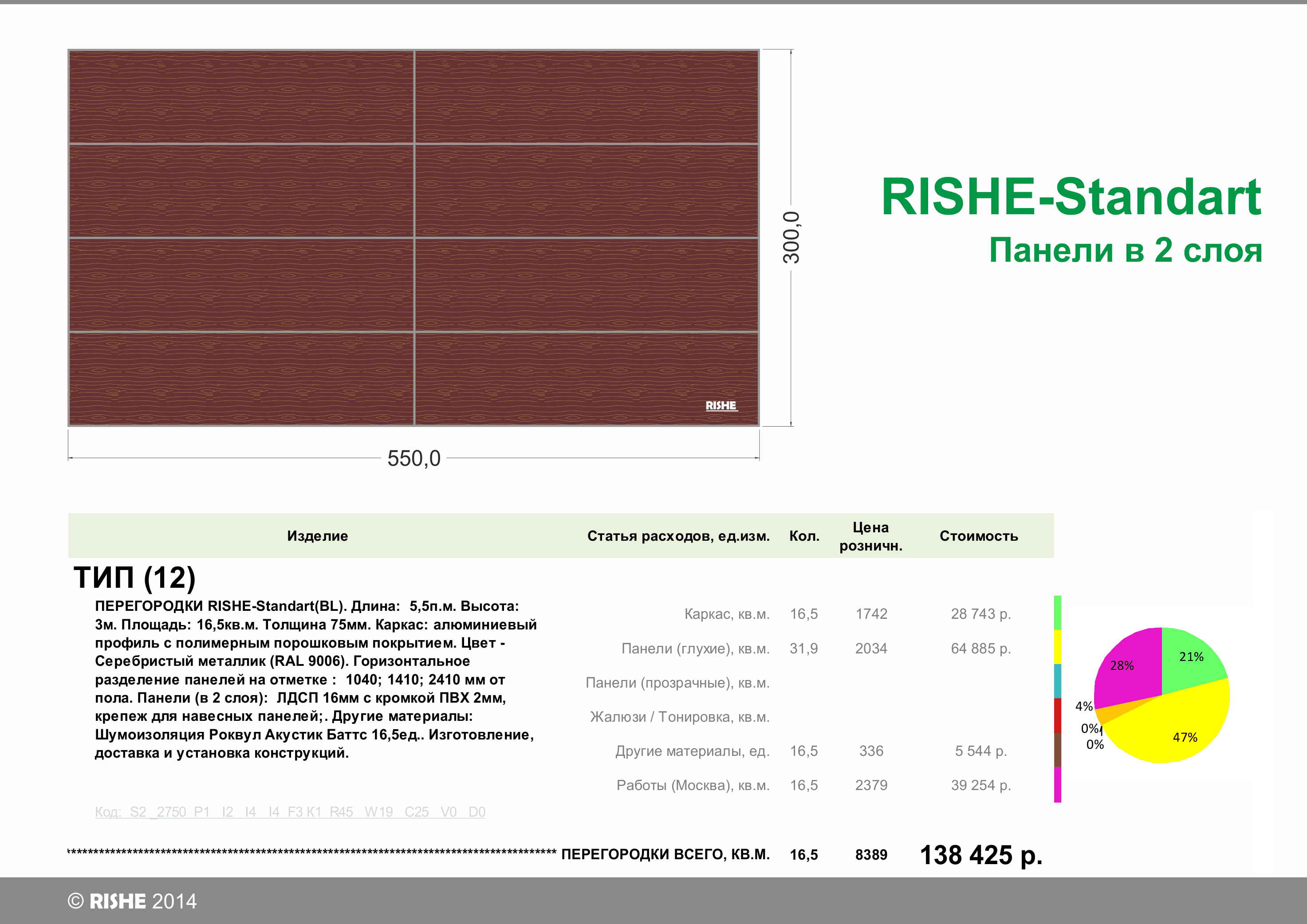Click the total price '138 425 р.'
Viewport: 1307px width, 924px height.
981,855
